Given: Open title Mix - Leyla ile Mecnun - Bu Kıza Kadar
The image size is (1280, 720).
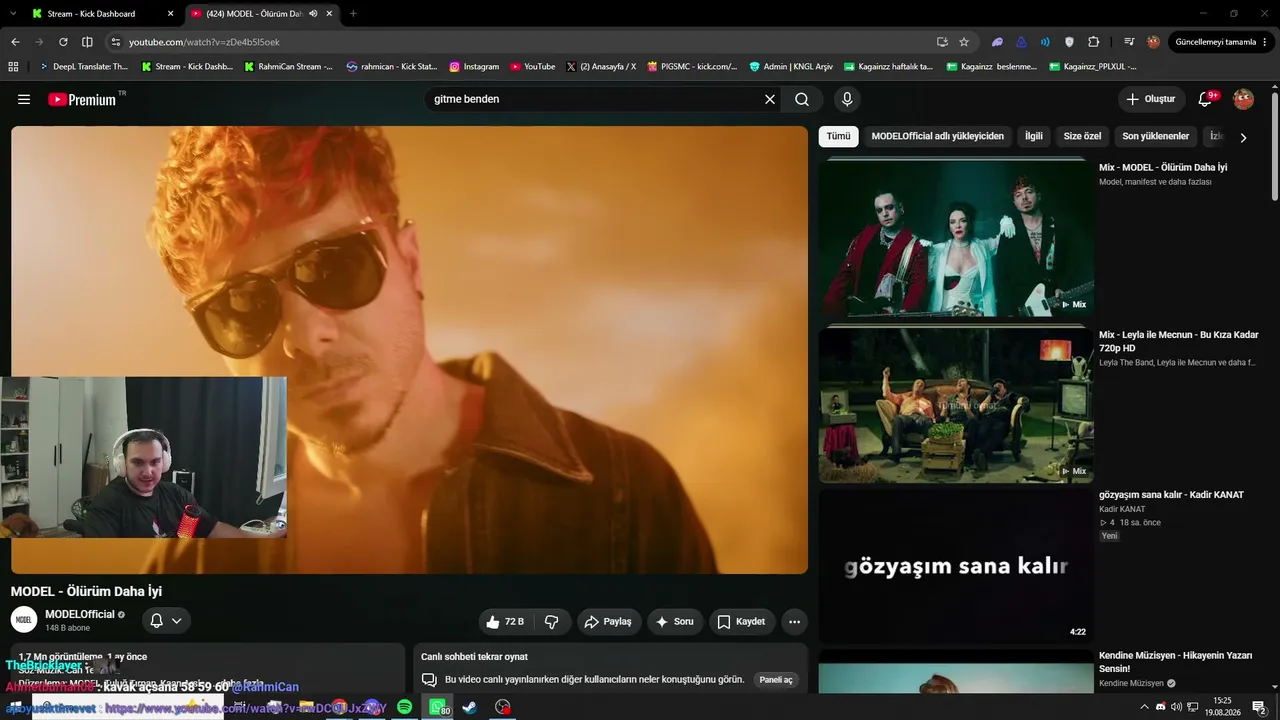Looking at the screenshot, I should [x=1178, y=341].
